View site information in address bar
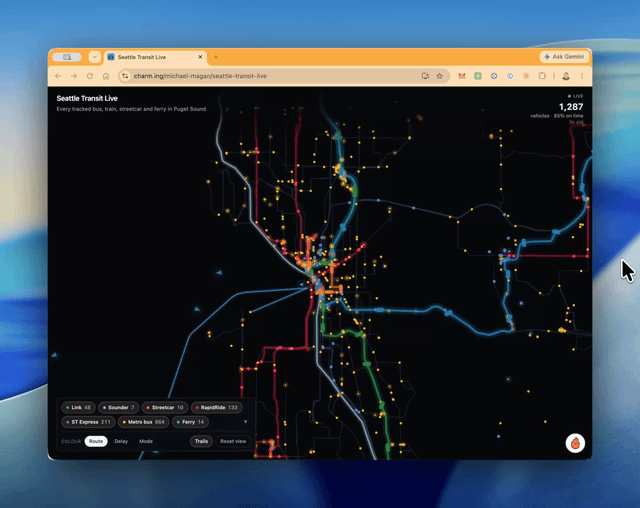Image resolution: width=640 pixels, height=508 pixels. click(125, 76)
